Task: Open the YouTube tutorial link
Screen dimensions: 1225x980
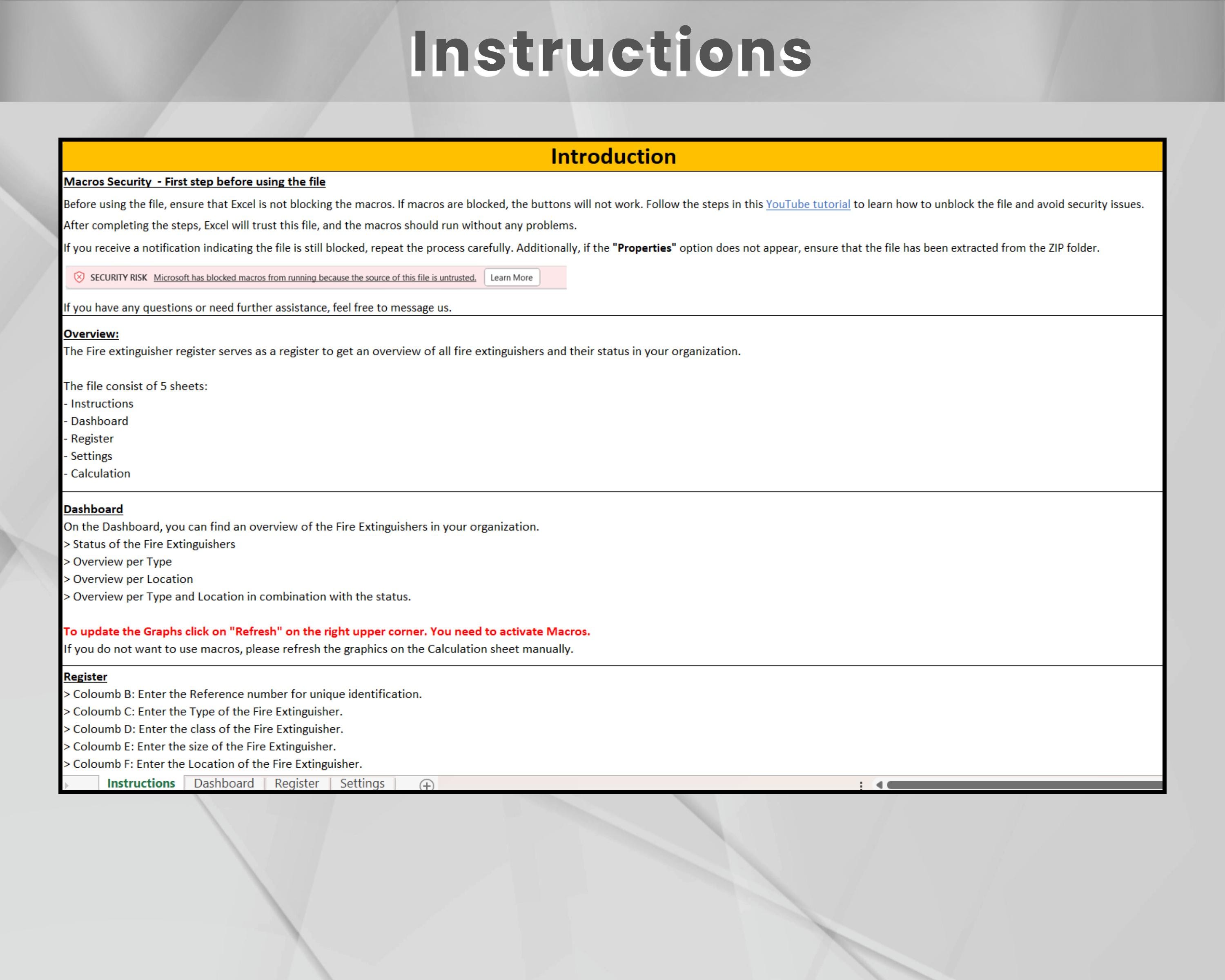Action: 807,205
